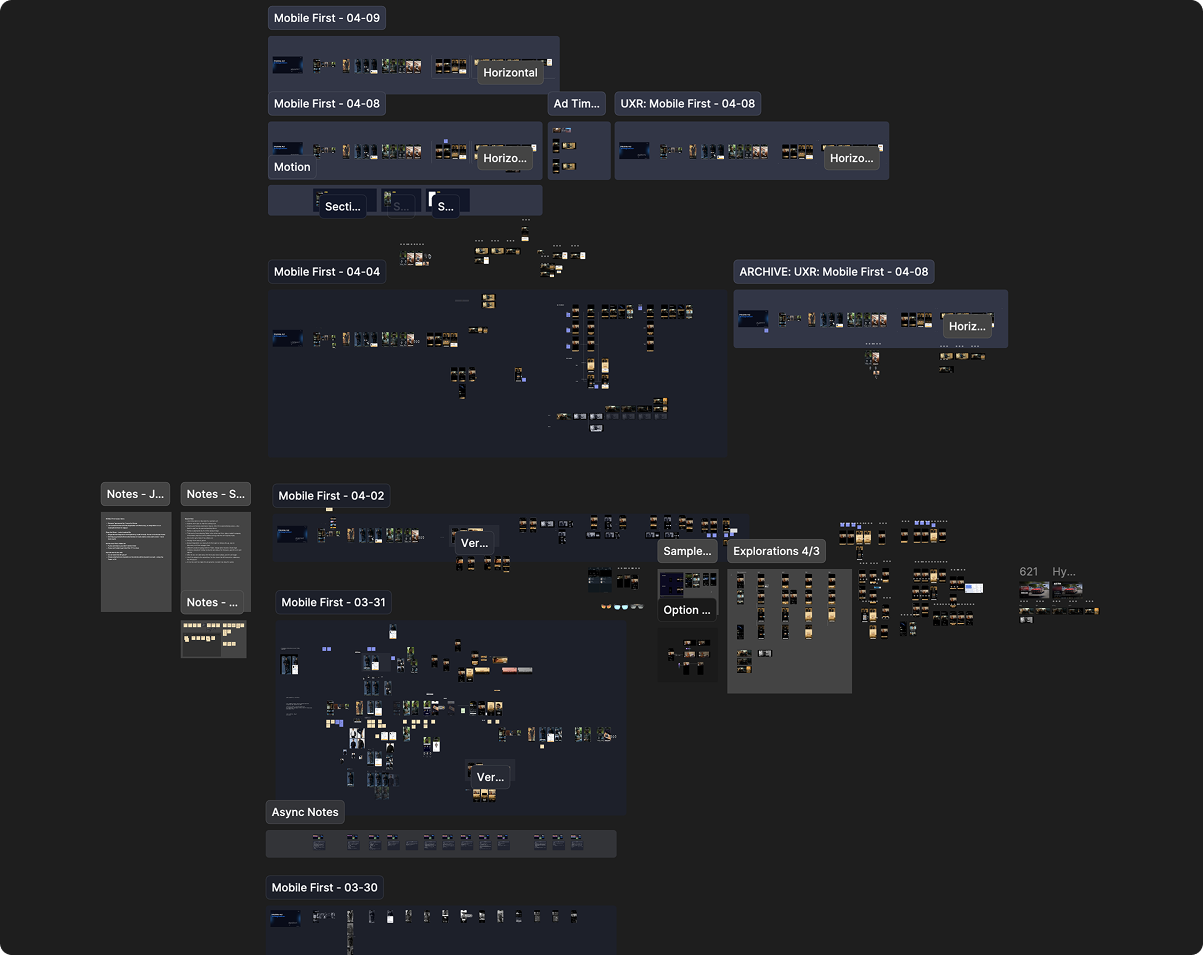The height and width of the screenshot is (955, 1203).
Task: Click the "Mobile First - 04-02" section label
Action: pos(331,495)
